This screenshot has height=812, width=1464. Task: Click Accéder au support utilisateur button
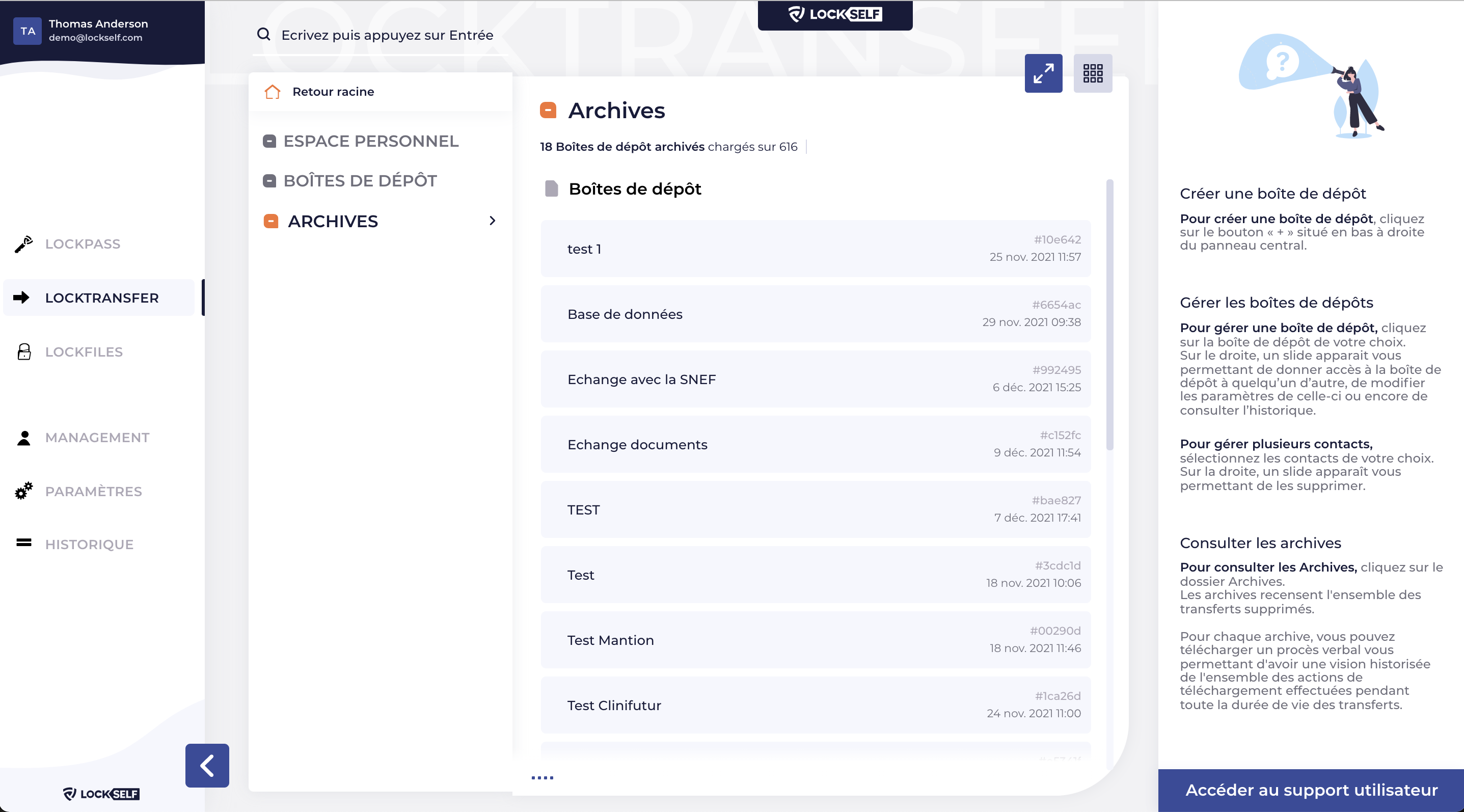point(1311,790)
